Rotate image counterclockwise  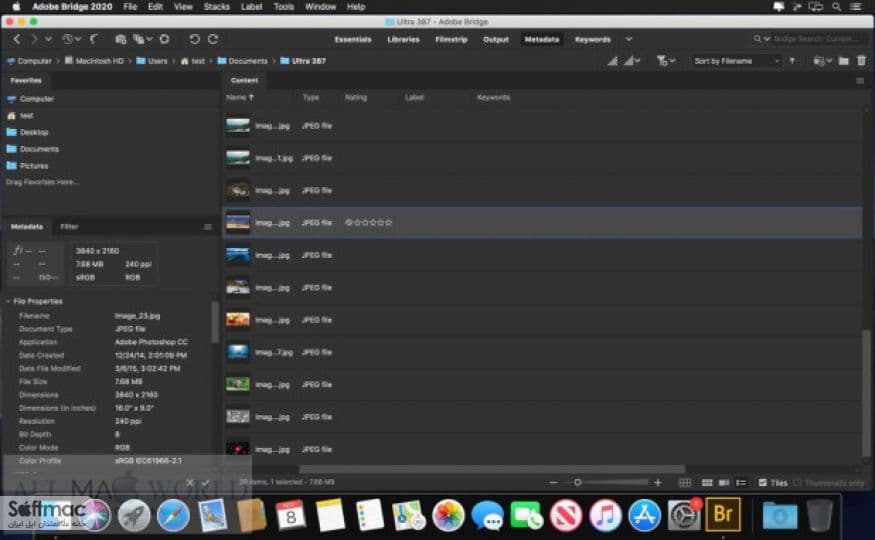tap(194, 39)
